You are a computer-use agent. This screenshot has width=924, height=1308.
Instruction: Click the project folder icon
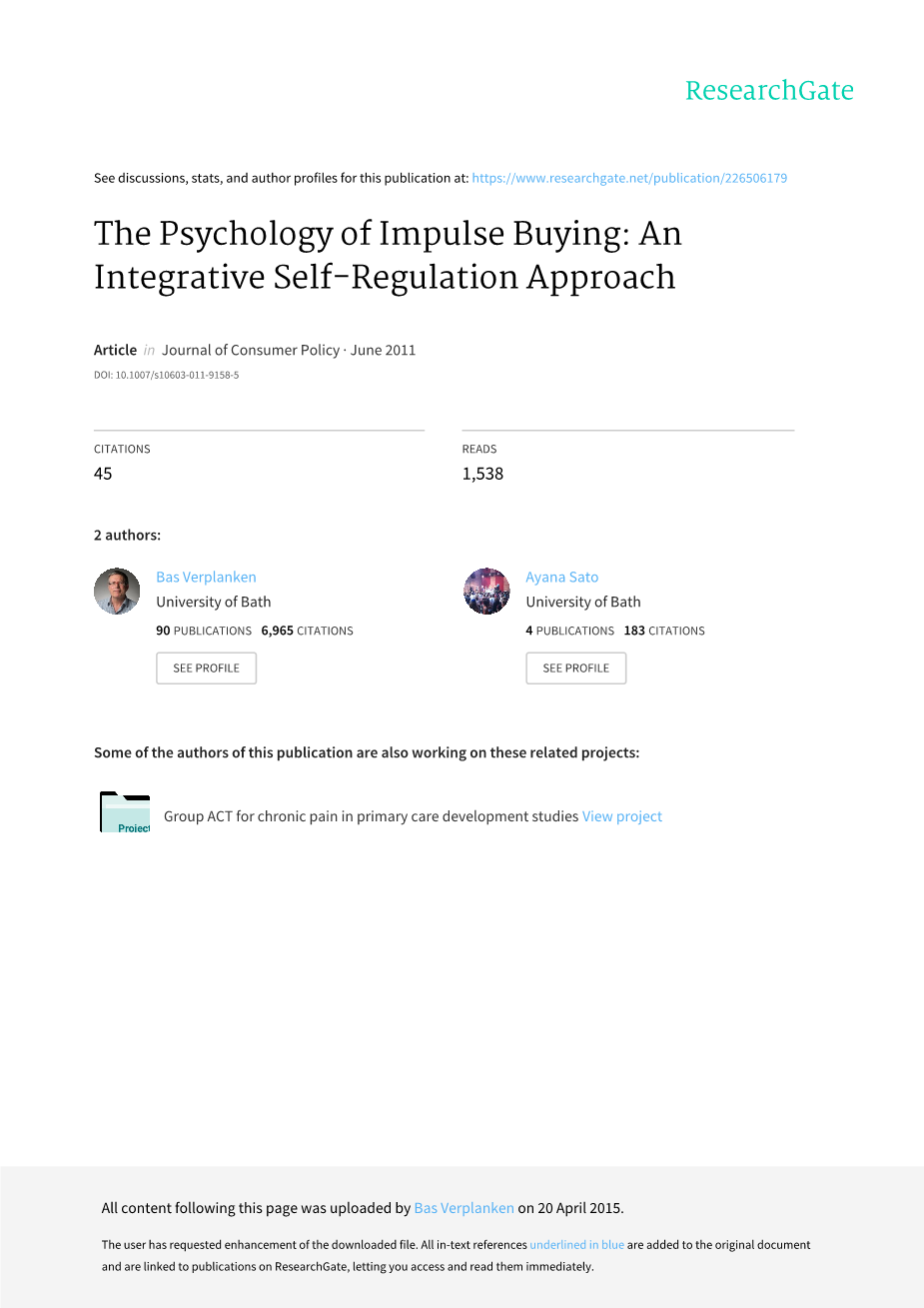(125, 812)
